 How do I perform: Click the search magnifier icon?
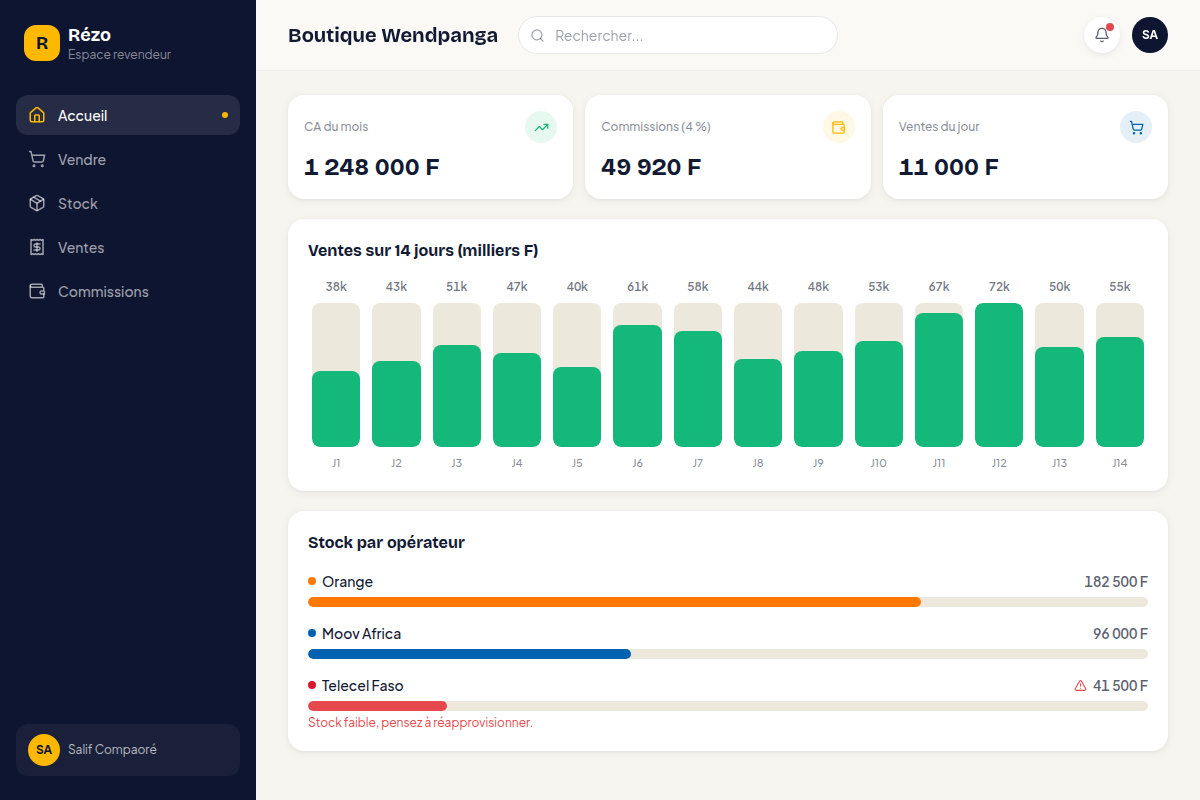tap(537, 35)
